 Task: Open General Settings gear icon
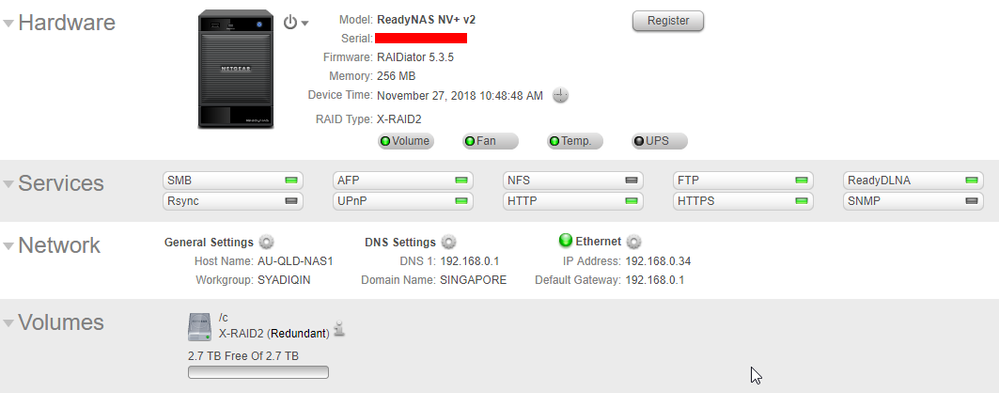266,242
